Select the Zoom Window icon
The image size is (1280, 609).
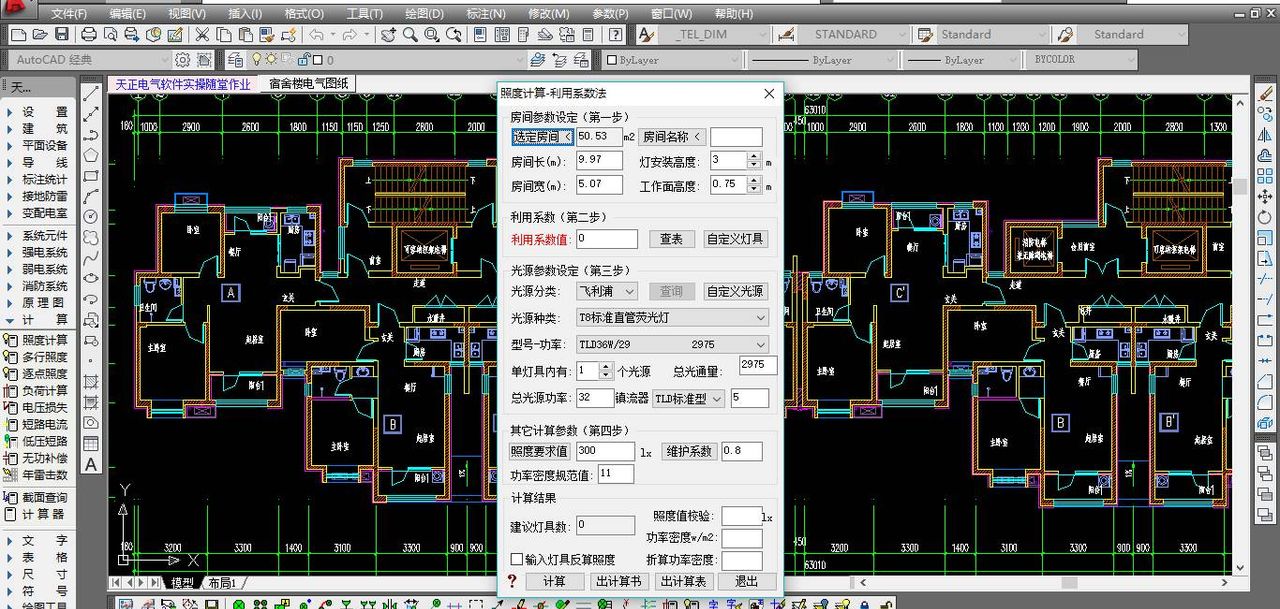tap(430, 34)
